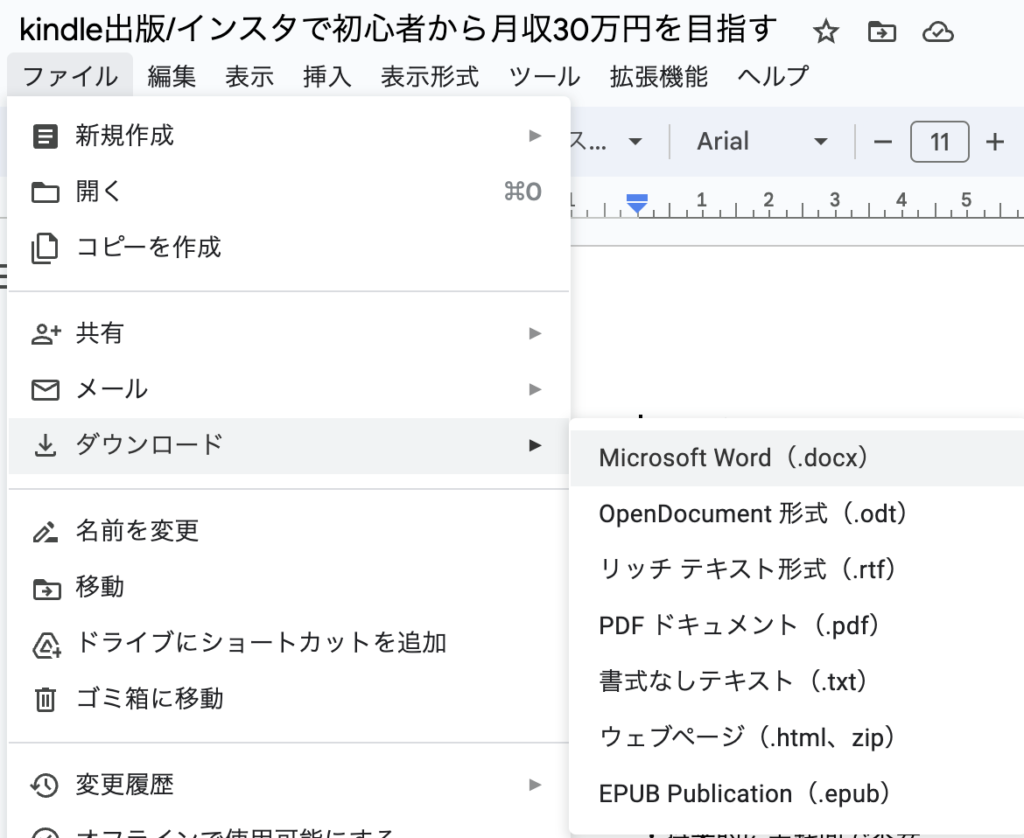Star this document with the star icon
The image size is (1024, 838).
(825, 33)
